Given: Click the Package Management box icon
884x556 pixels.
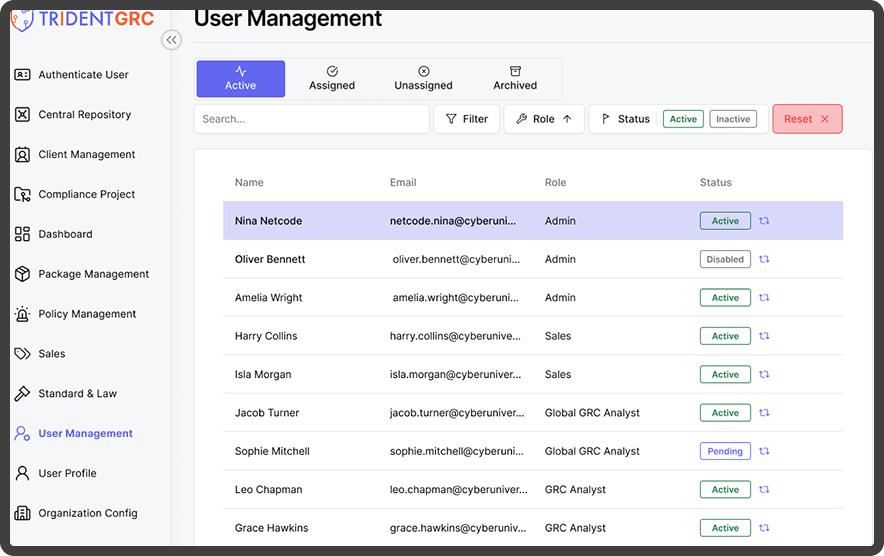Looking at the screenshot, I should pyautogui.click(x=22, y=274).
